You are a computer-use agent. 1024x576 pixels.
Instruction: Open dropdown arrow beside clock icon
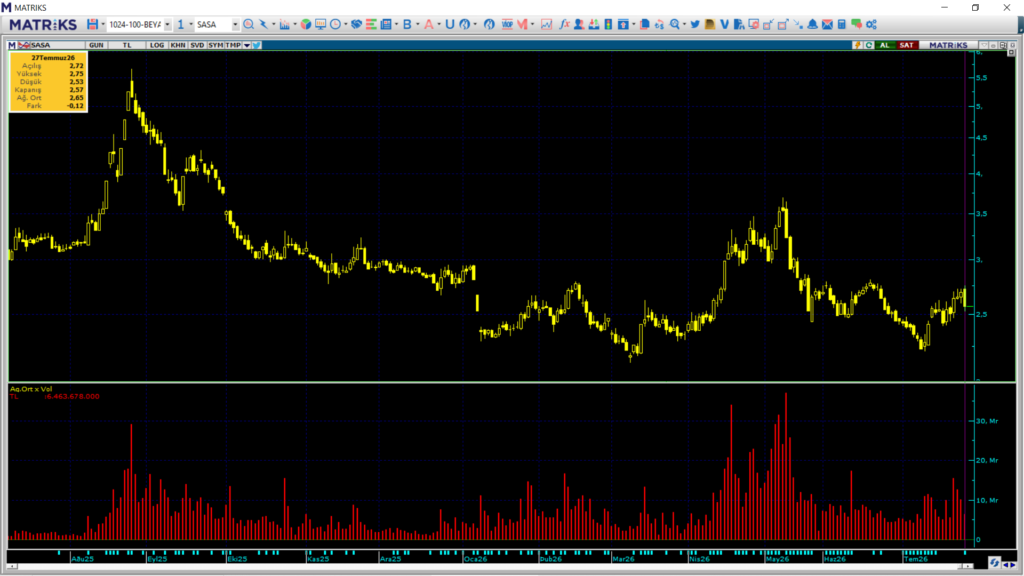346,24
